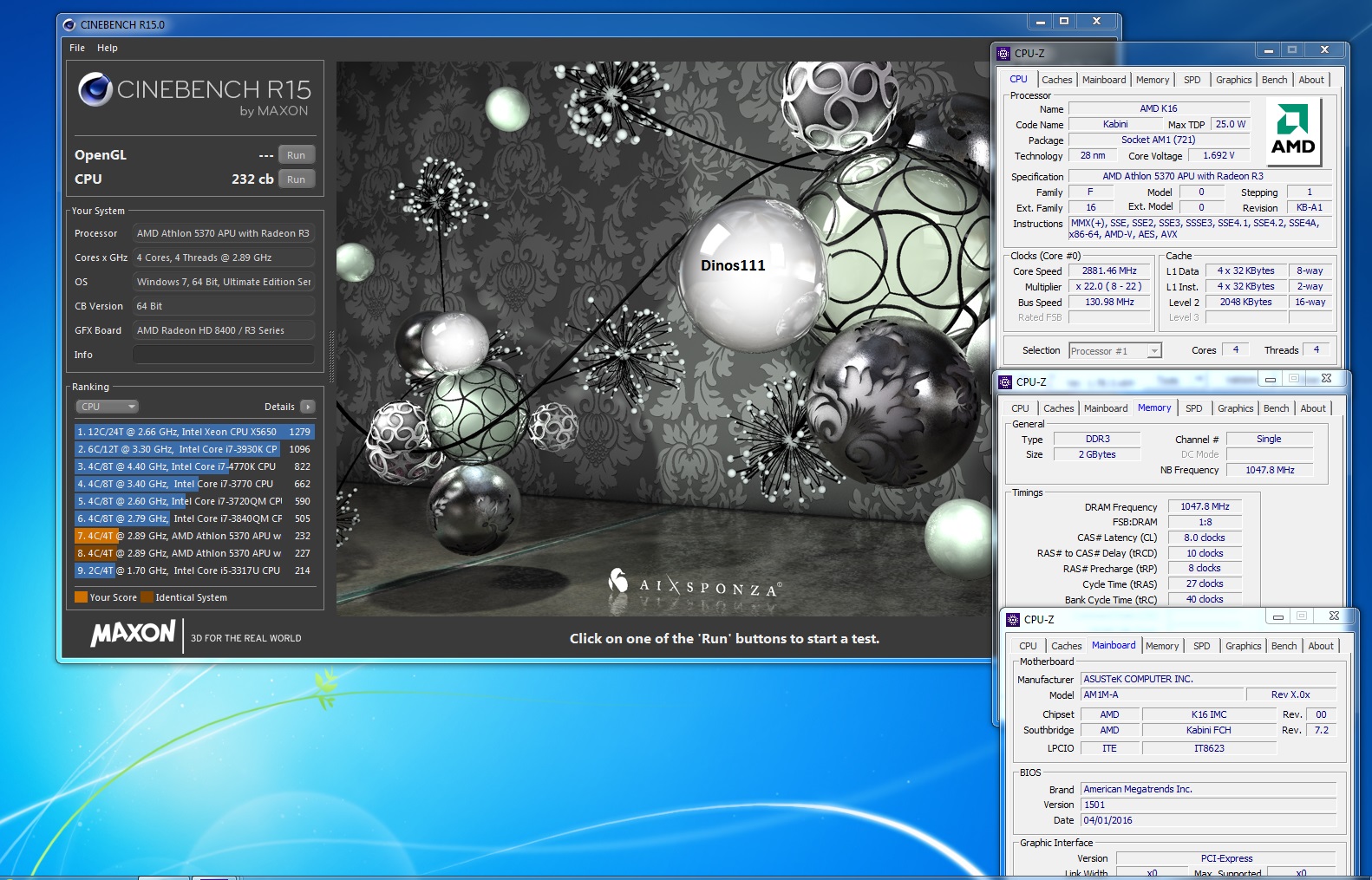Switch to SPD tab in Memory CPU-Z window
This screenshot has width=1372, height=880.
[x=1194, y=408]
